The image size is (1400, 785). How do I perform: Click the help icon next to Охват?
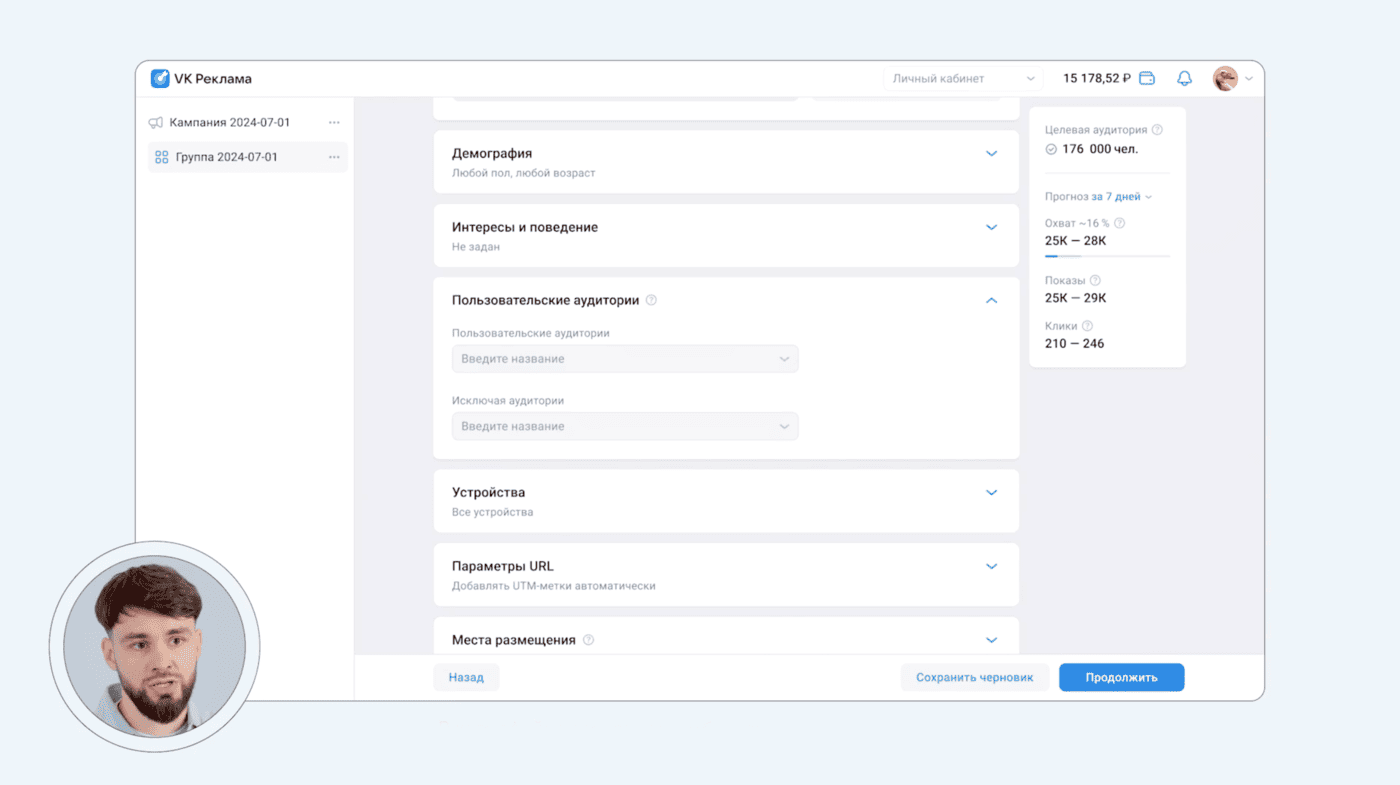[x=1119, y=224]
